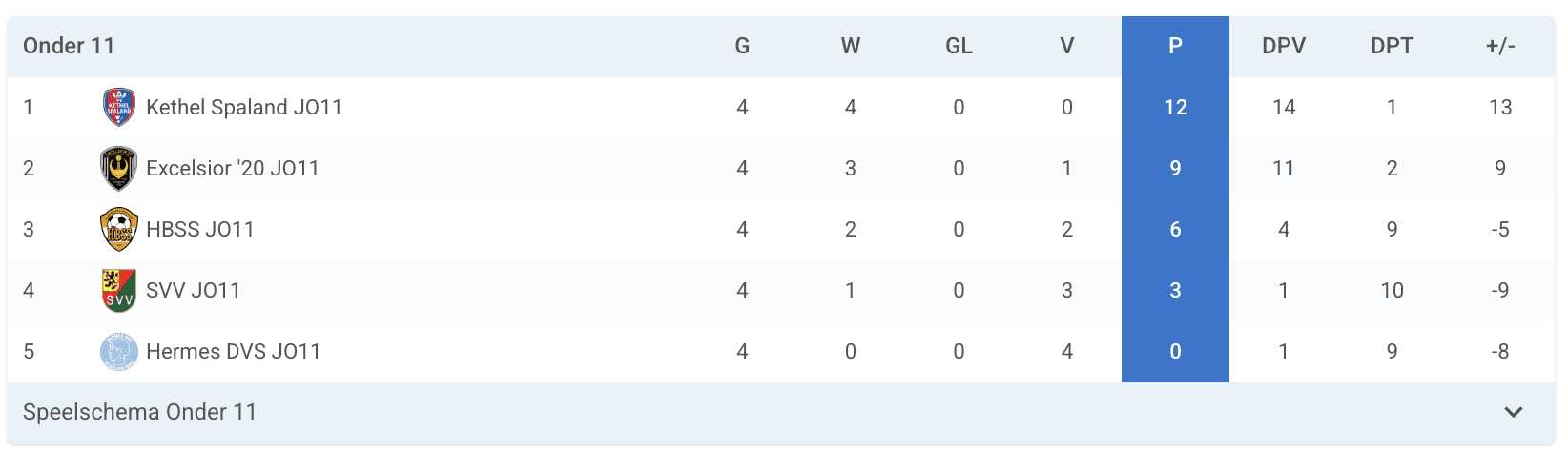1568x454 pixels.
Task: Click the SVV club shield icon
Action: [x=118, y=290]
